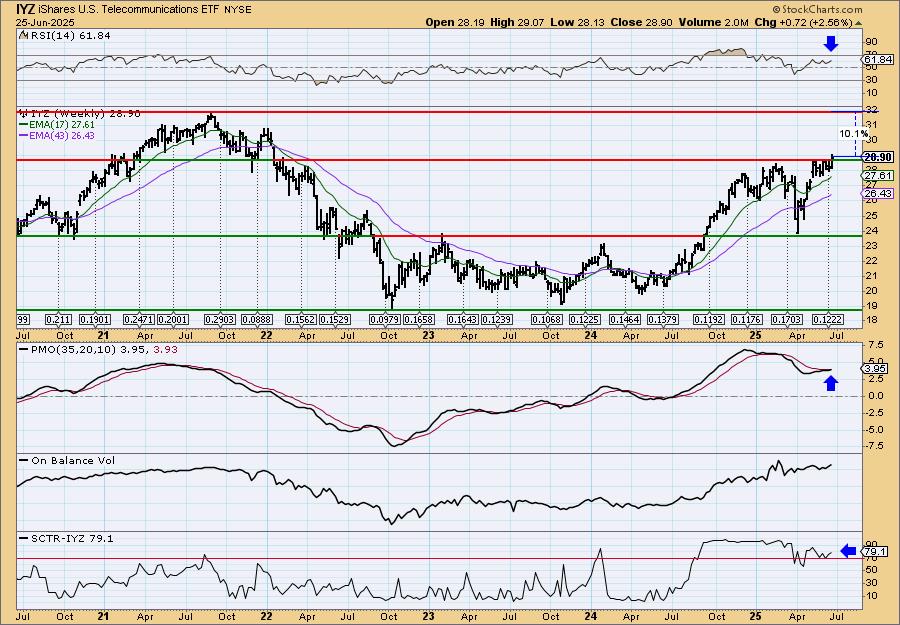Image resolution: width=900 pixels, height=625 pixels.
Task: Click the 0.1379 value under the price chart
Action: point(663,320)
